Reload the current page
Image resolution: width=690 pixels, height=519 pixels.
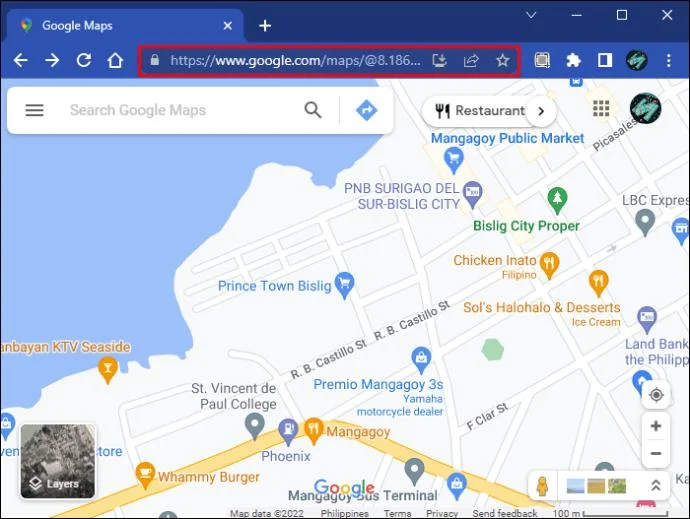[x=84, y=60]
